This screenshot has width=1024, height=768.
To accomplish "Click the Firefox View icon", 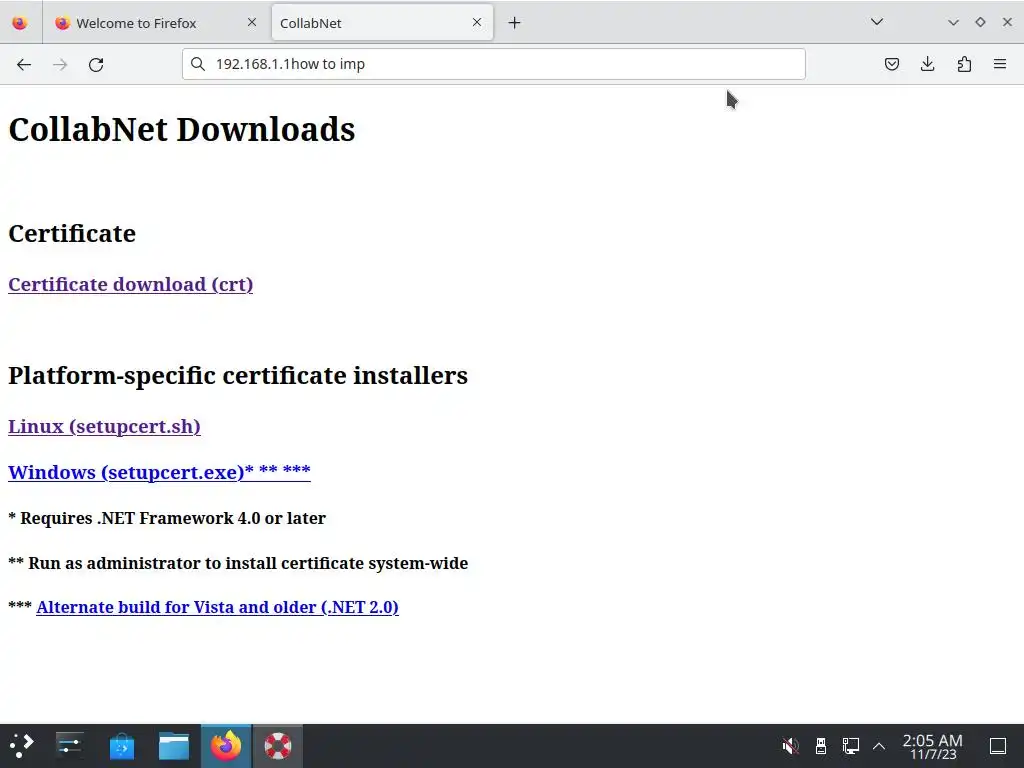I will click(x=20, y=23).
